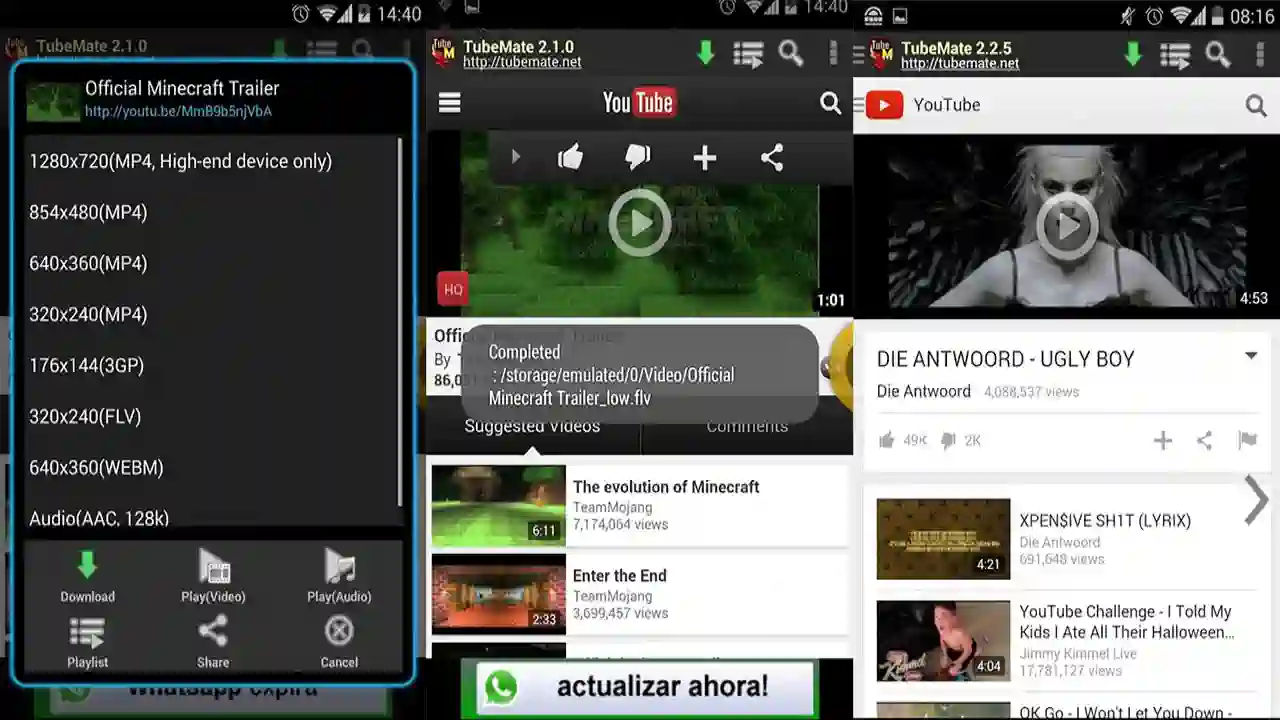This screenshot has width=1280, height=720.
Task: Tap the Play(Video) icon
Action: tap(213, 565)
